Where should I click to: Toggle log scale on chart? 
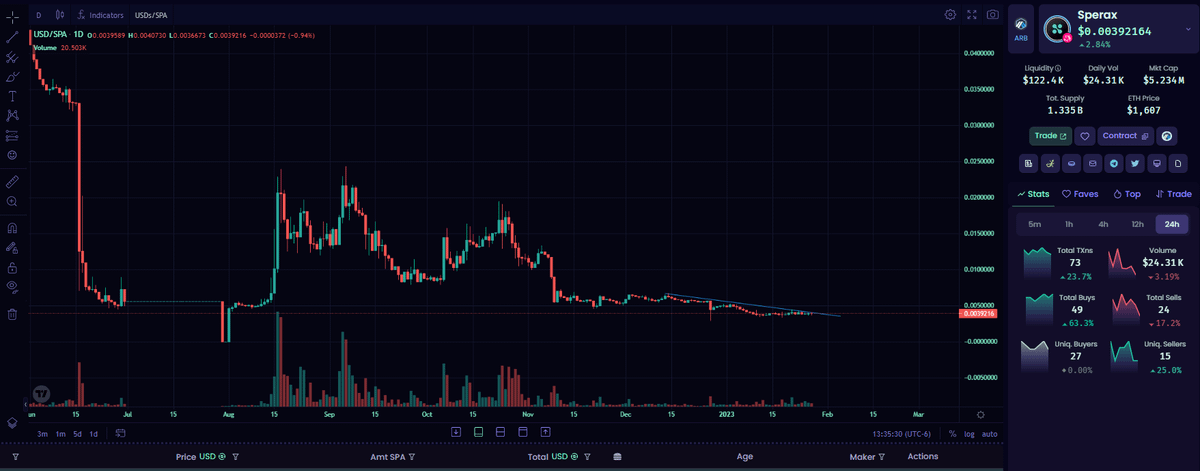coord(967,434)
